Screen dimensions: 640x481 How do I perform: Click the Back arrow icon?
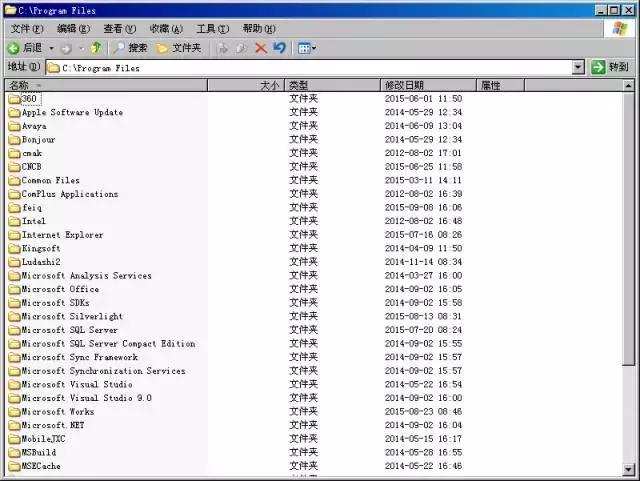13,48
